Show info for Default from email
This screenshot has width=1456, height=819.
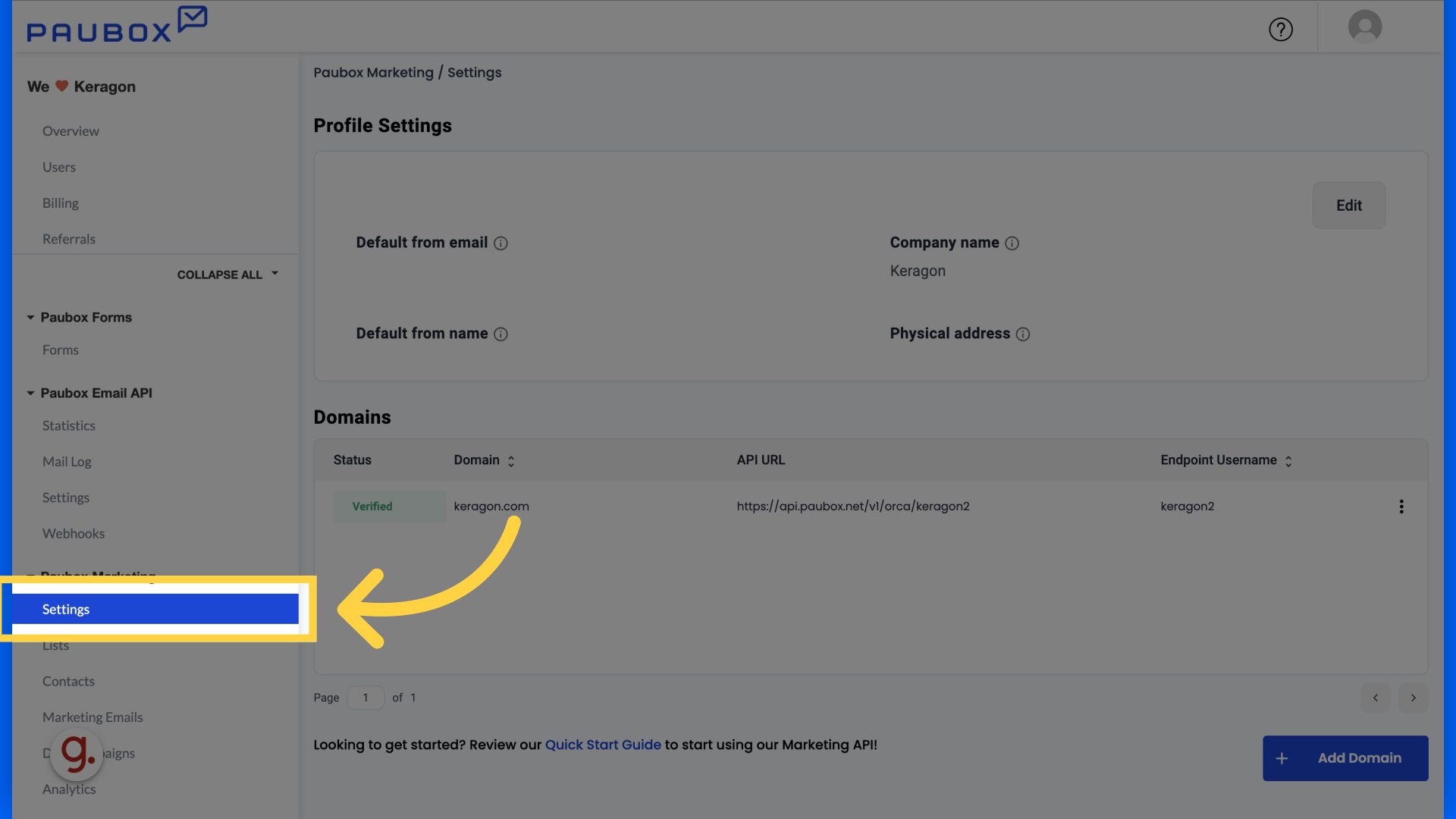click(x=500, y=243)
